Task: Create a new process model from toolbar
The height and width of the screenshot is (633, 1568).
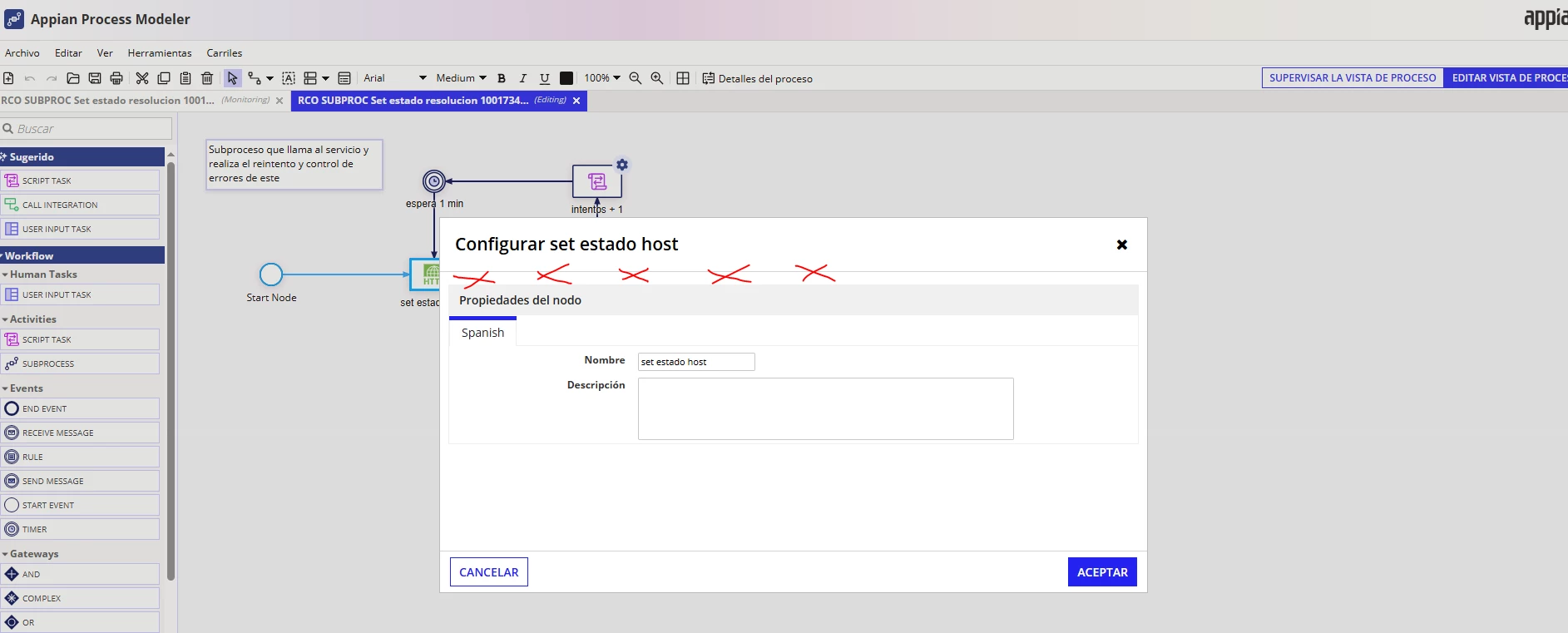Action: click(x=8, y=78)
